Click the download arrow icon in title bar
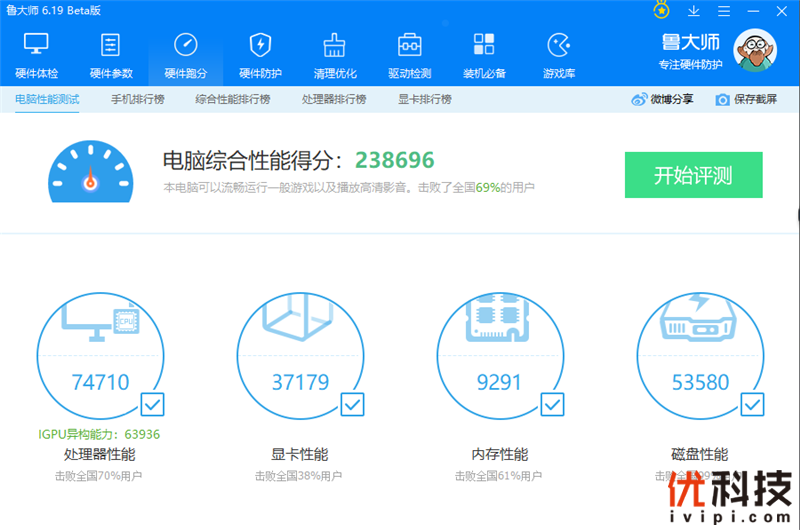Screen dimensions: 800x530 [x=693, y=11]
